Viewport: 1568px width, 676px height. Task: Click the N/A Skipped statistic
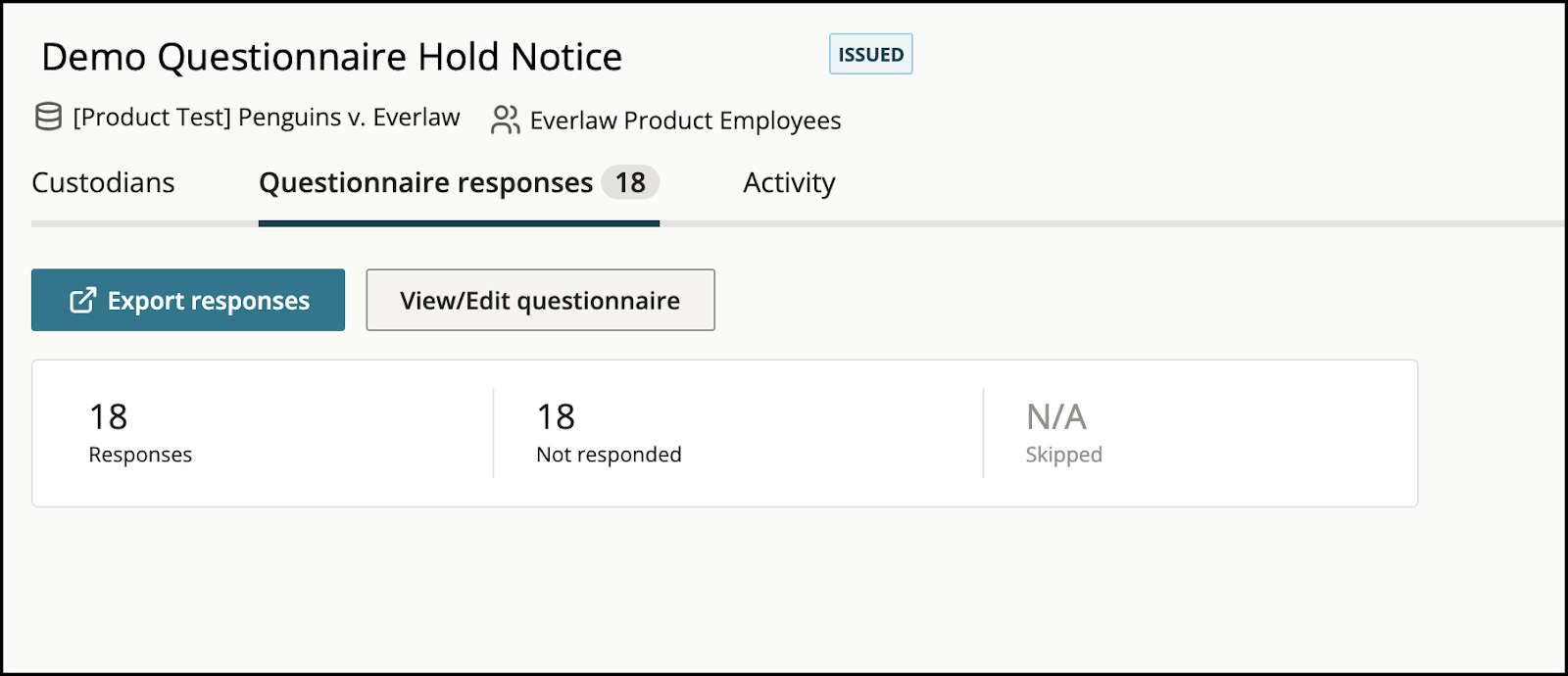[1063, 432]
